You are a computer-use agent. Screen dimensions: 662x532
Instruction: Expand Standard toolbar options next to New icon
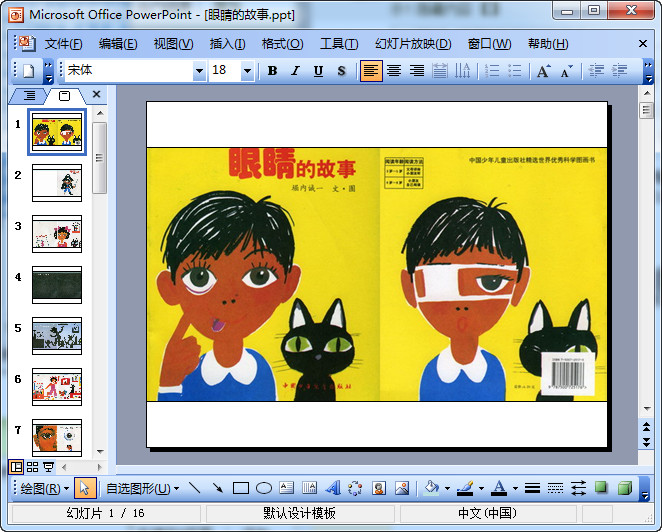click(x=49, y=71)
